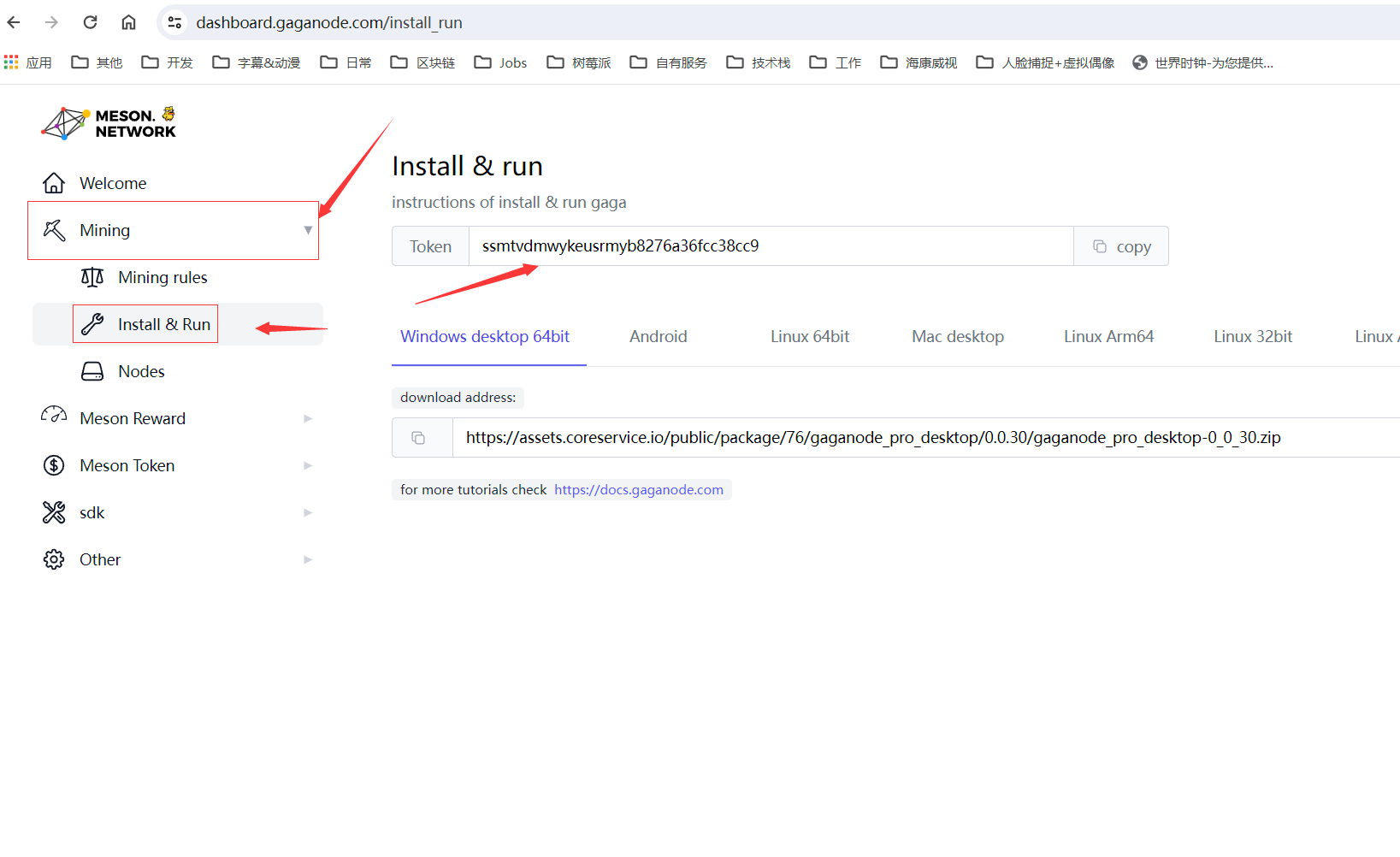Switch to the Mac desktop tab
The height and width of the screenshot is (857, 1400).
pyautogui.click(x=958, y=337)
